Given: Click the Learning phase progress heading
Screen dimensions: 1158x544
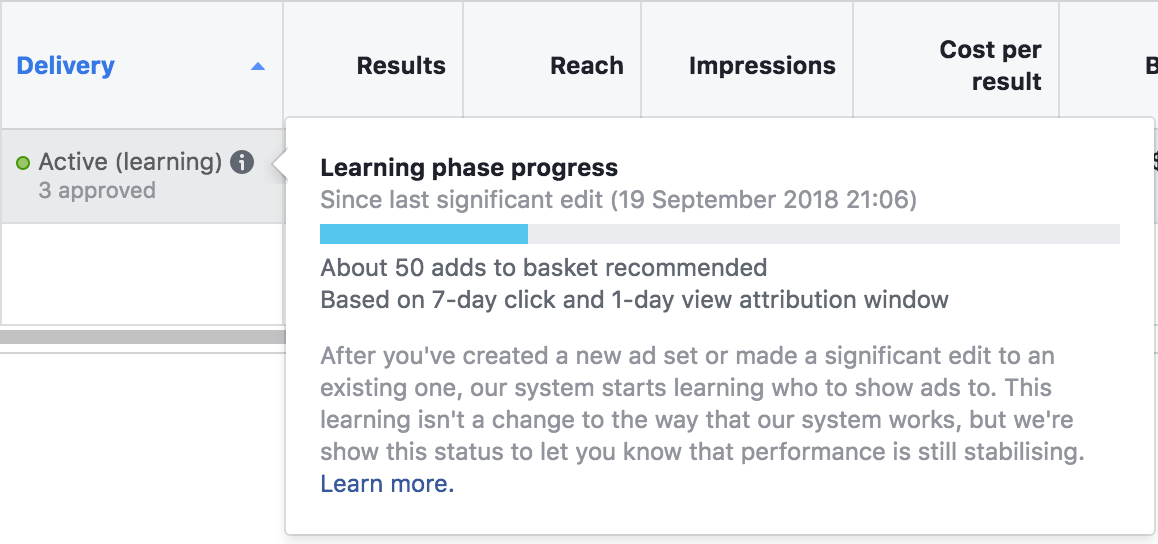Looking at the screenshot, I should click(469, 168).
